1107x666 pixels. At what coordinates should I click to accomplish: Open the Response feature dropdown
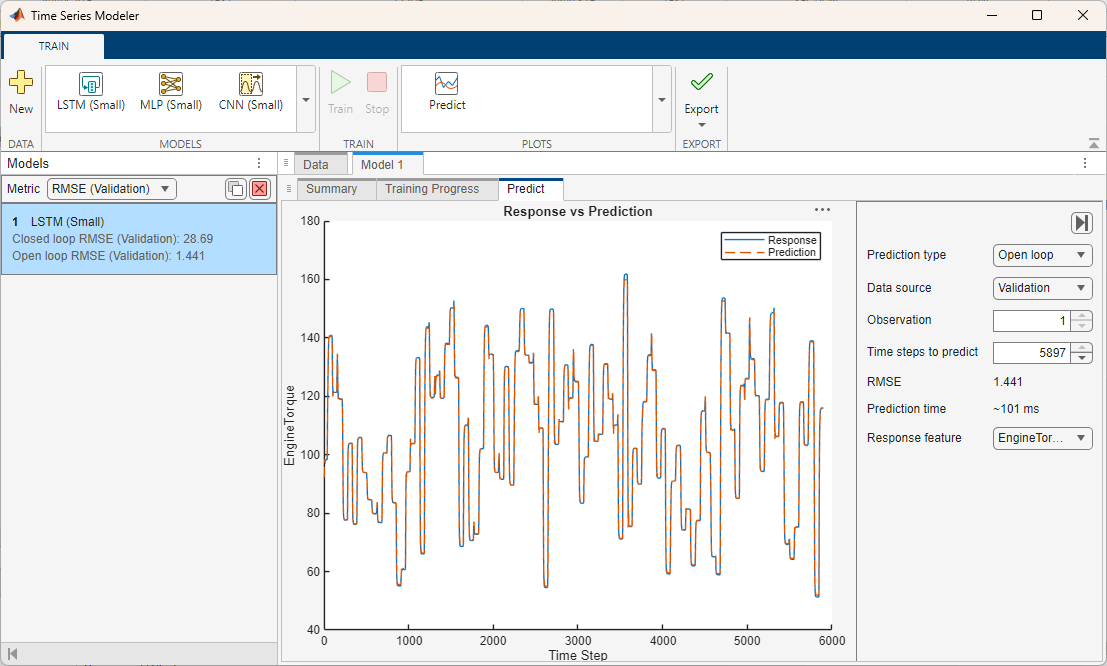(1042, 438)
